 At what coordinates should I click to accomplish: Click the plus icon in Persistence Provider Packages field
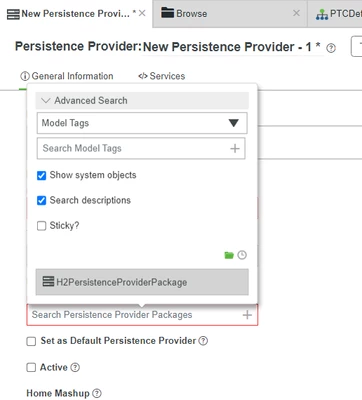pos(247,315)
